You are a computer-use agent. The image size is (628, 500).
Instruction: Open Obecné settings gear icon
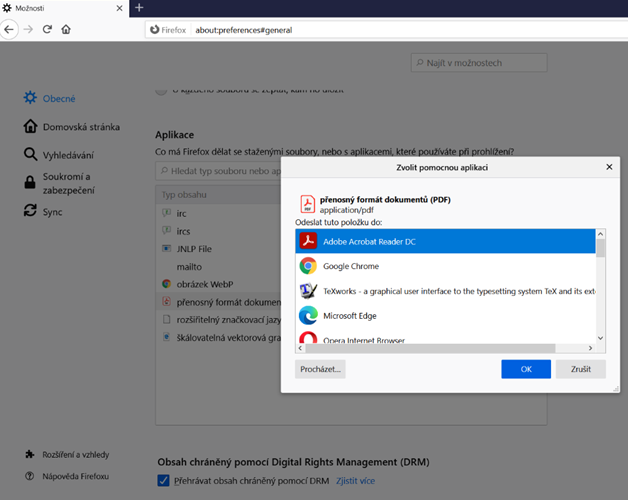click(x=30, y=98)
